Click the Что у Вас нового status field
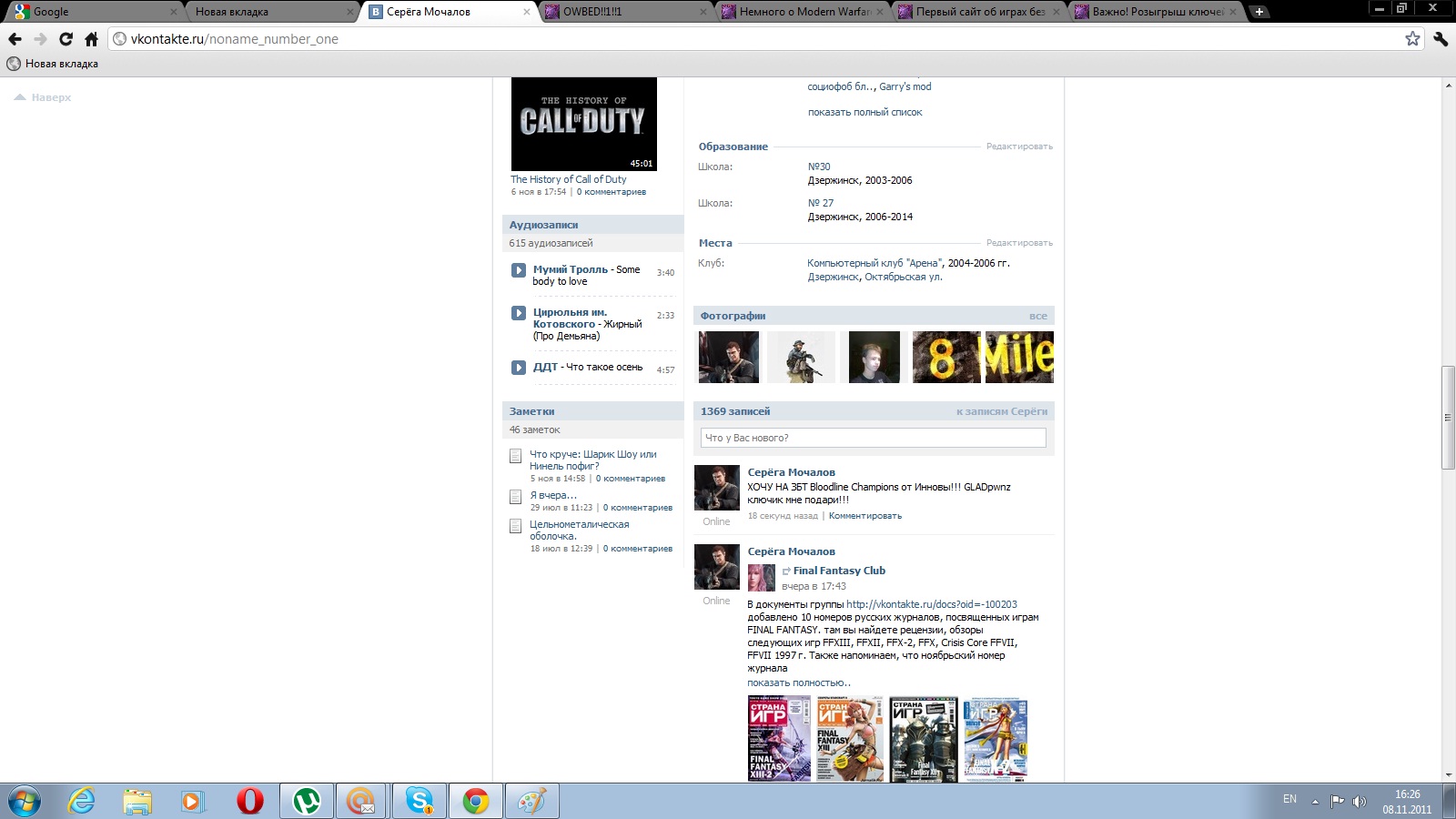Screen dimensions: 1456x819 (873, 438)
